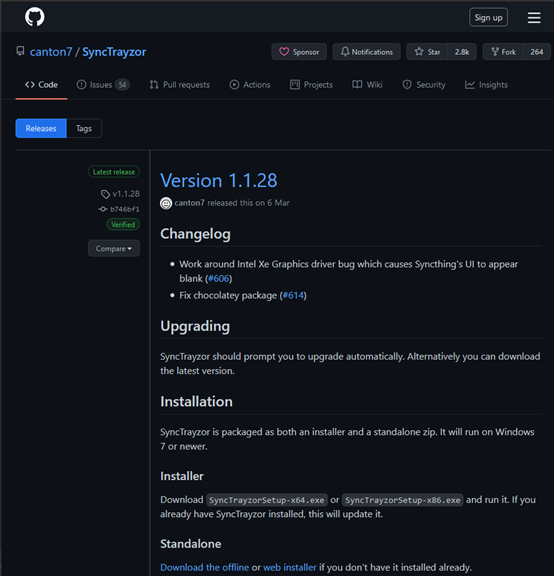Go to the Projects tab
554x576 pixels.
point(311,85)
